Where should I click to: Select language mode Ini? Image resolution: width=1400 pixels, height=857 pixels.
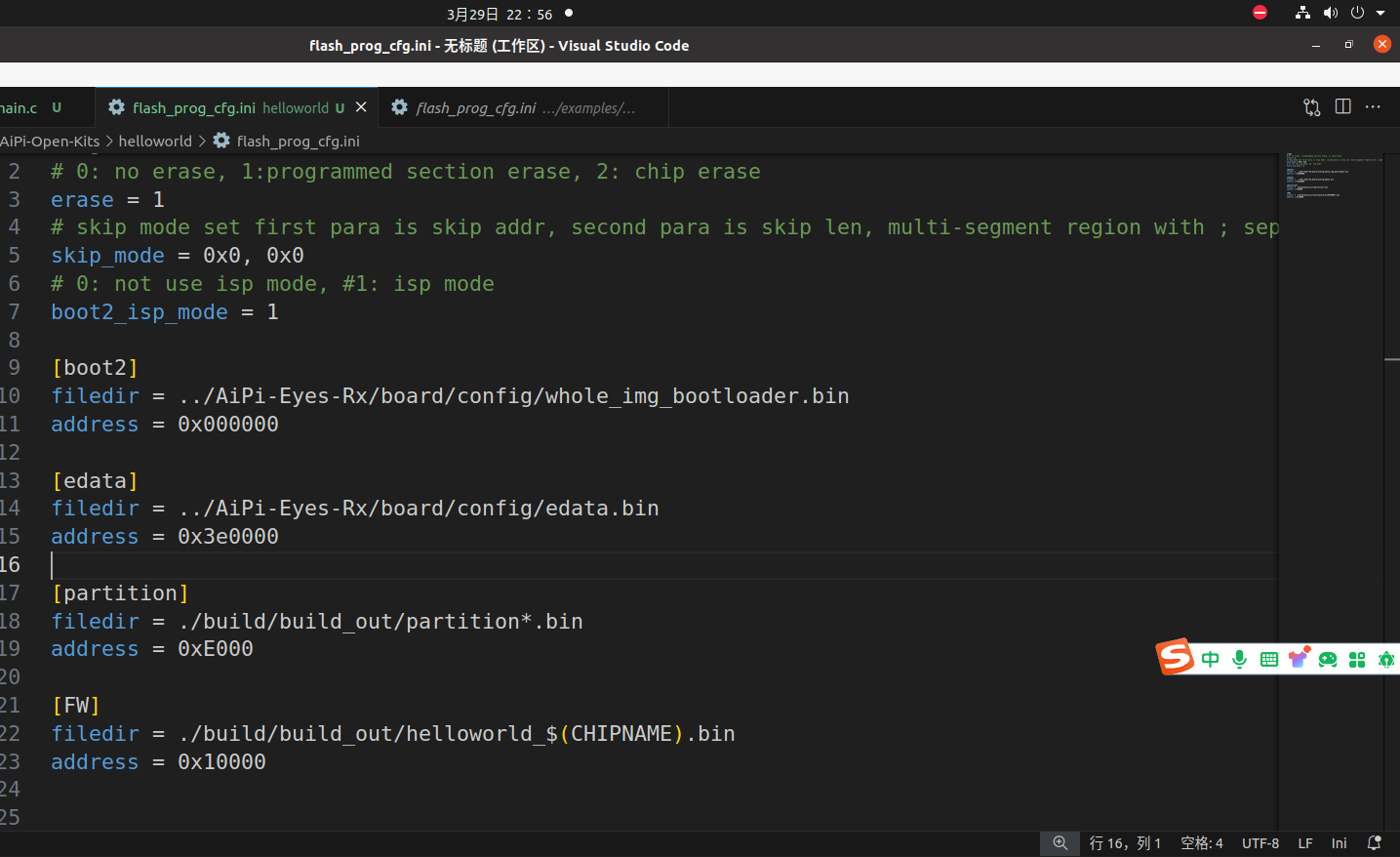[1339, 843]
